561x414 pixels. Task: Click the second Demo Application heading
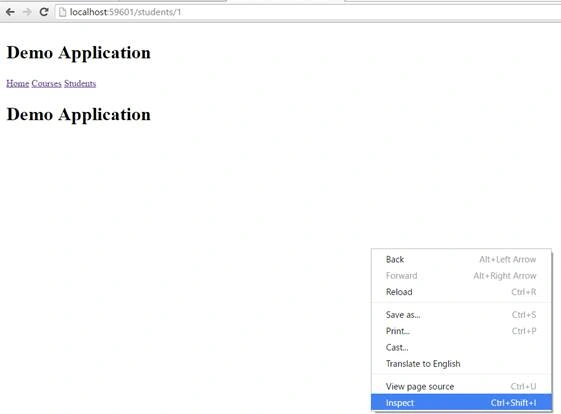79,115
